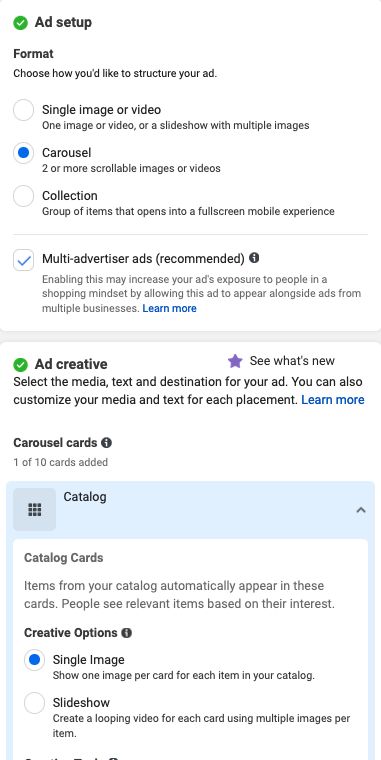This screenshot has width=381, height=760.
Task: Open Learn more about multi-advertiser ads
Action: pyautogui.click(x=169, y=309)
